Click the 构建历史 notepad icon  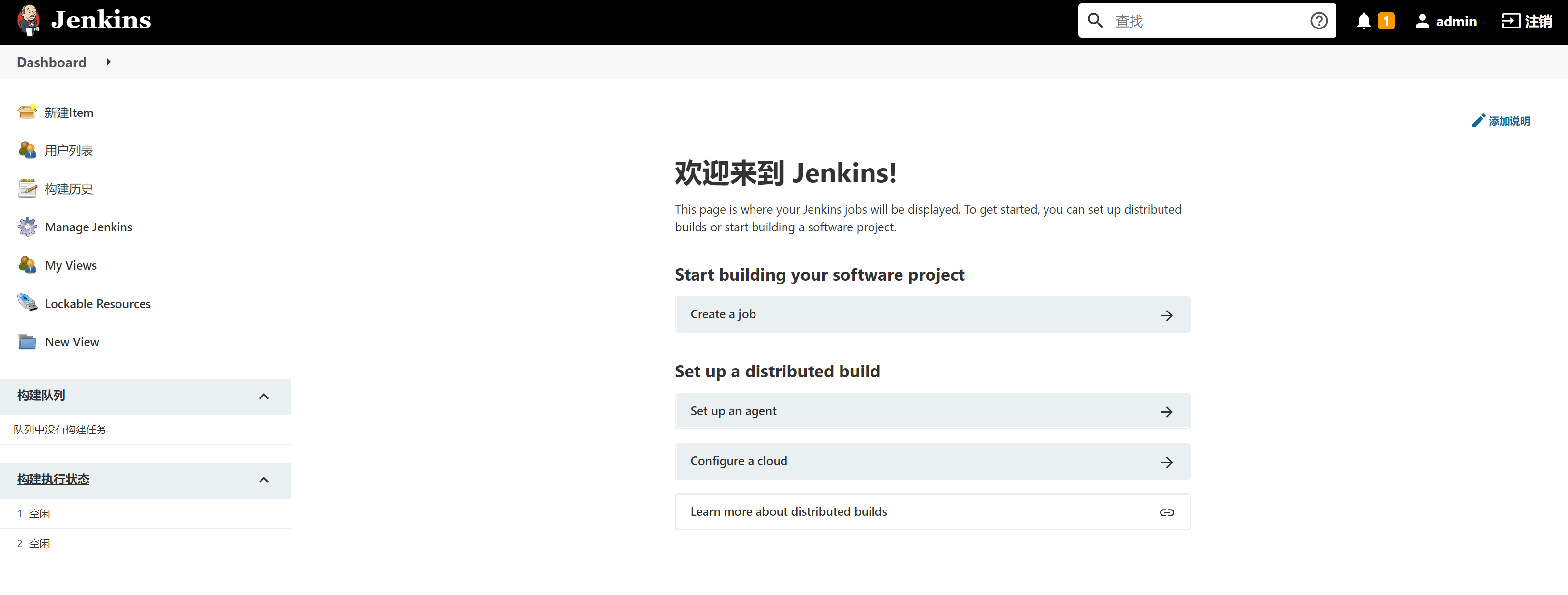tap(28, 189)
